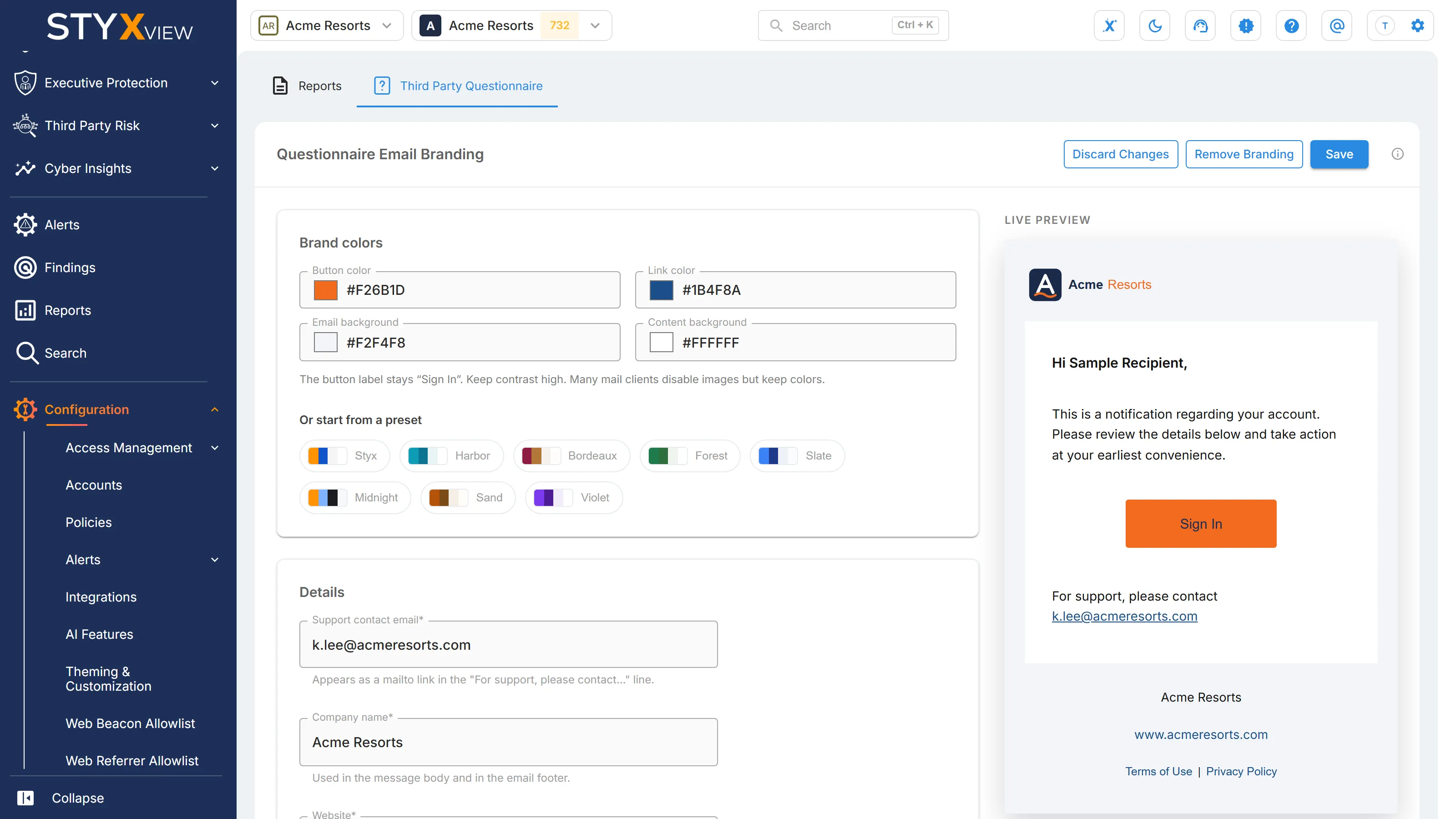Click the Button color orange swatch
The width and height of the screenshot is (1456, 819).
tap(326, 290)
